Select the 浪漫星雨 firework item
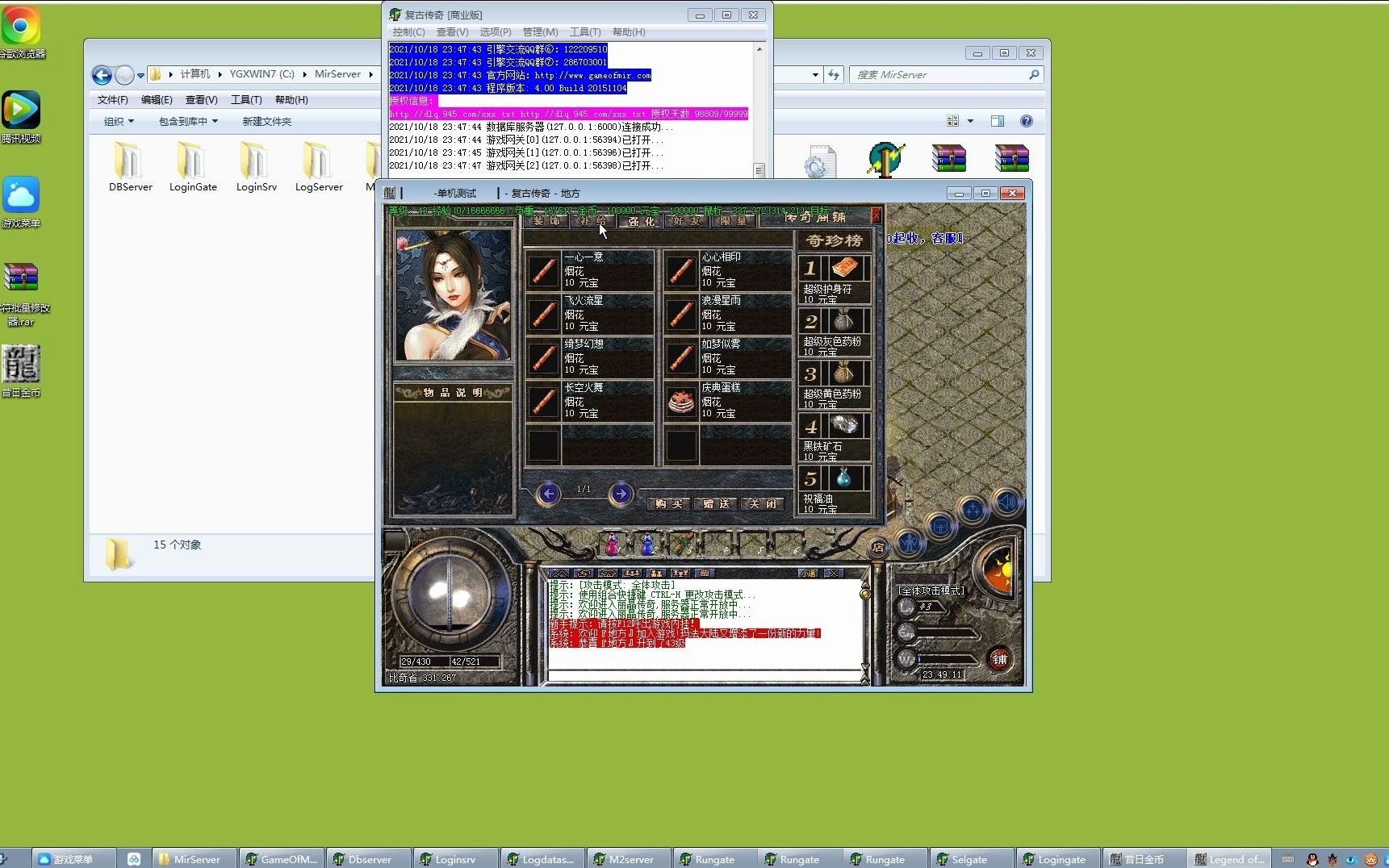This screenshot has height=868, width=1389. click(726, 314)
